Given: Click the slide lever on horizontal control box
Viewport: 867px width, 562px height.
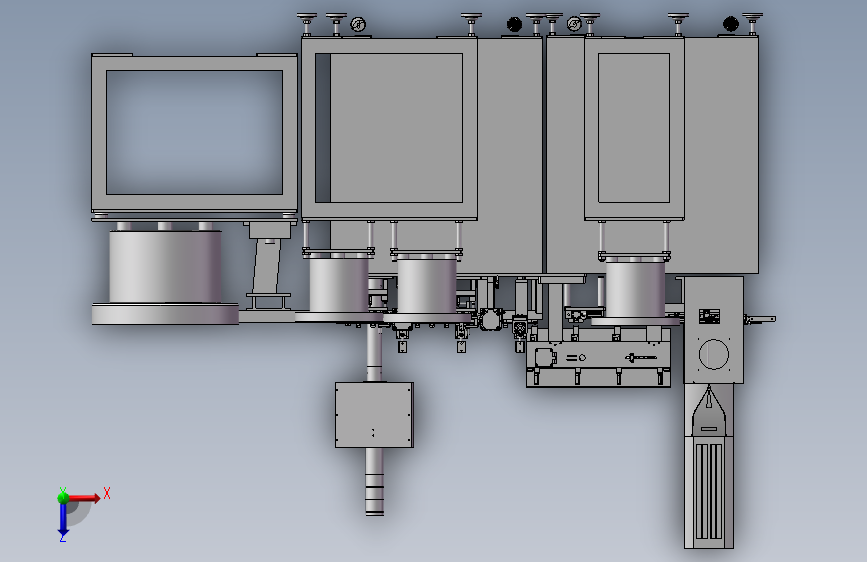Looking at the screenshot, I should tap(641, 358).
